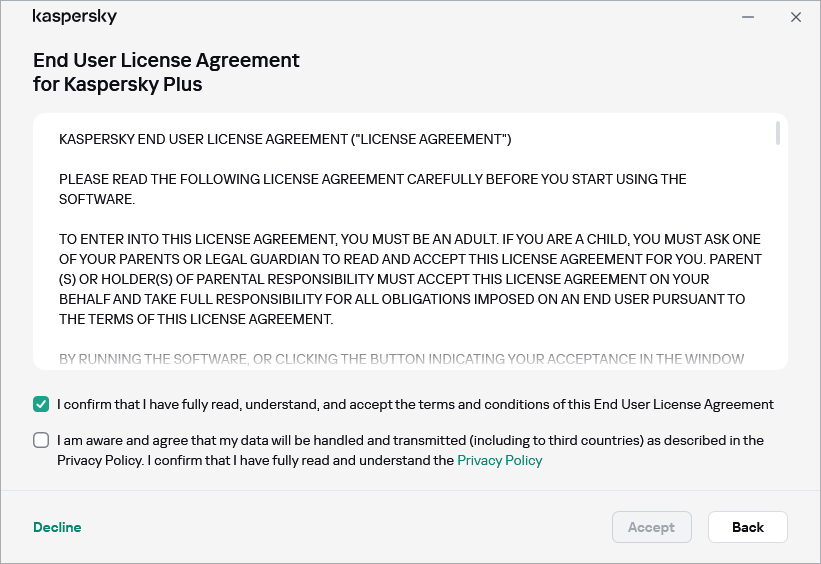This screenshot has width=821, height=564.
Task: Uncheck the End User License Agreement confirmation box
Action: coord(41,404)
